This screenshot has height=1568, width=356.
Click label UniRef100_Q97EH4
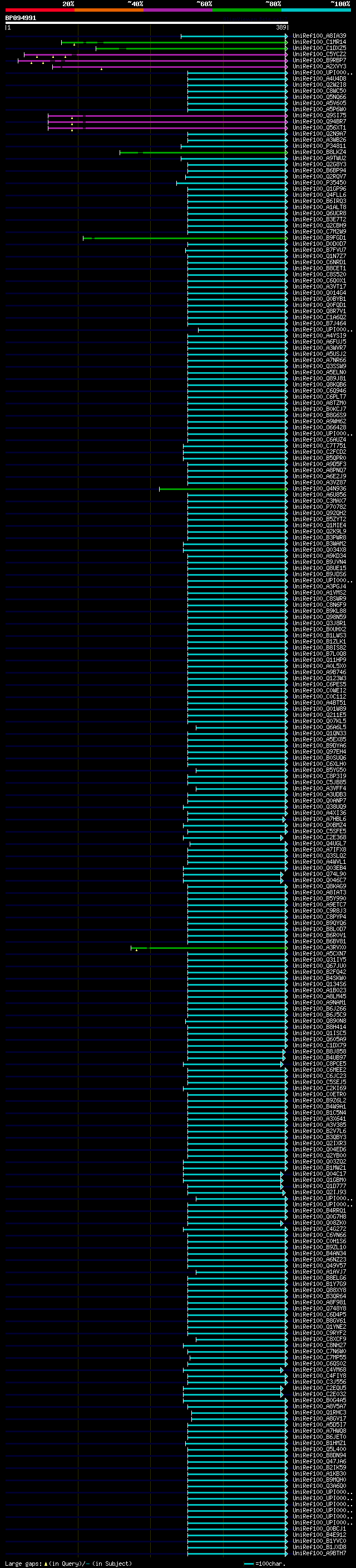[x=319, y=752]
